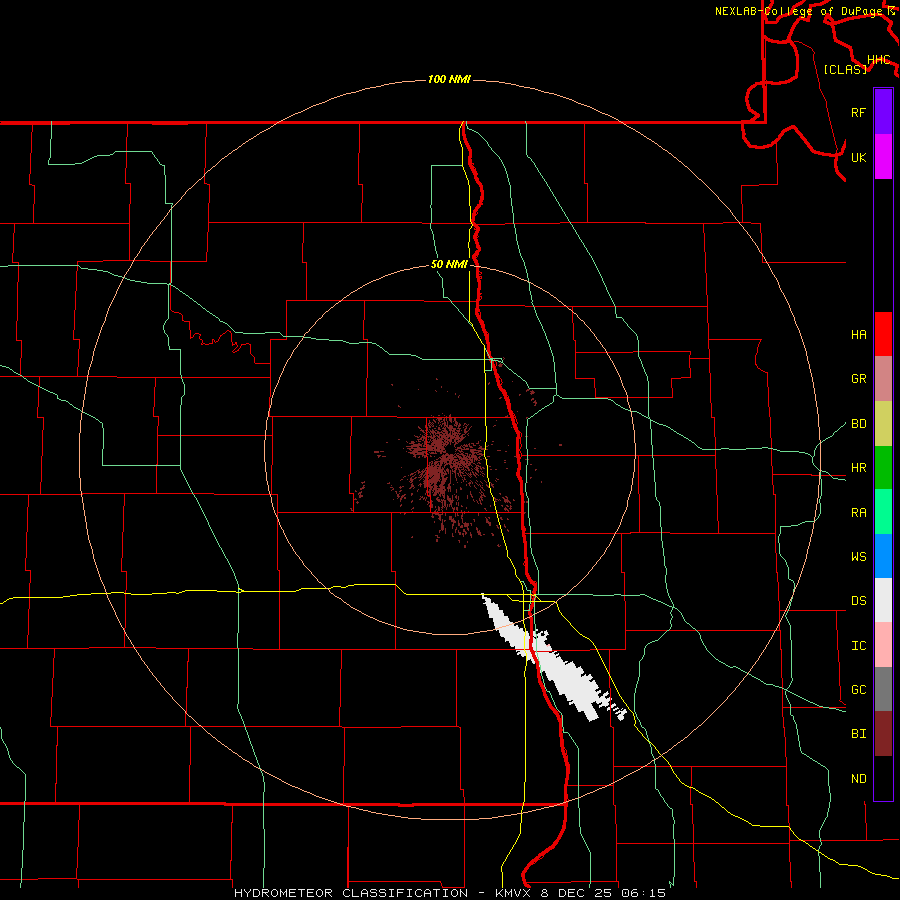Click the "RF" legend label
This screenshot has height=900, width=900.
(x=858, y=112)
